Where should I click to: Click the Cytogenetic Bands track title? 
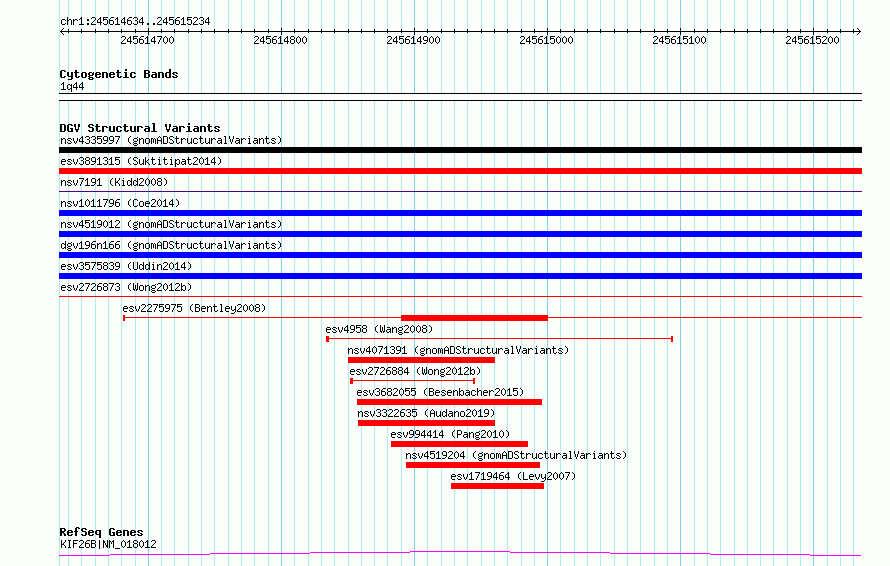(x=119, y=74)
